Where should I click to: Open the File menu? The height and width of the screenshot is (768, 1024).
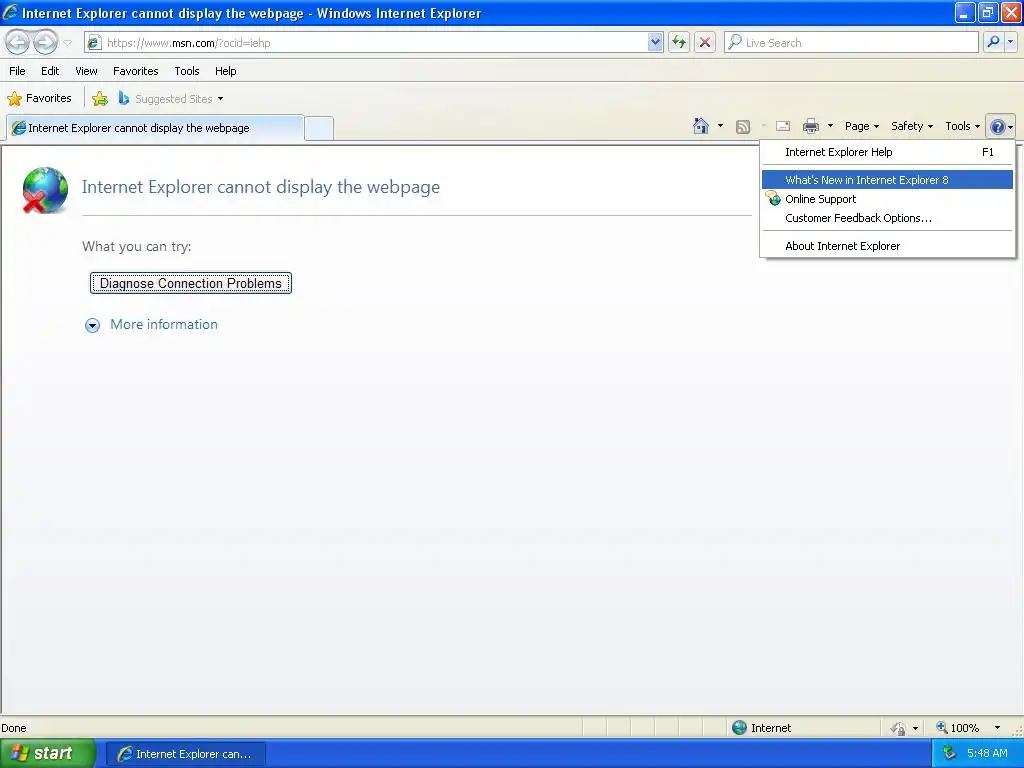coord(18,71)
